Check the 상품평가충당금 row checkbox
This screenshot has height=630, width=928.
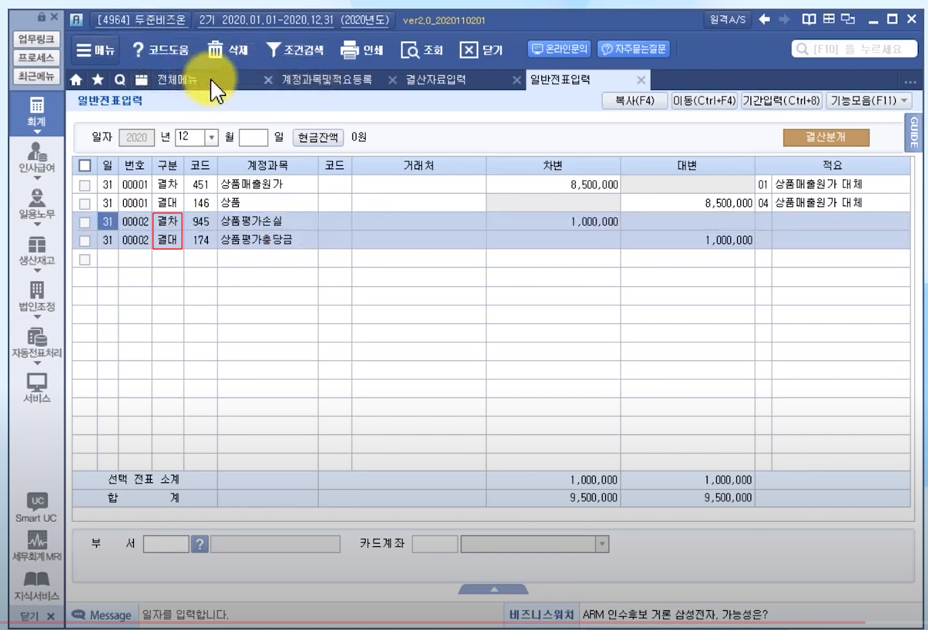[x=85, y=240]
